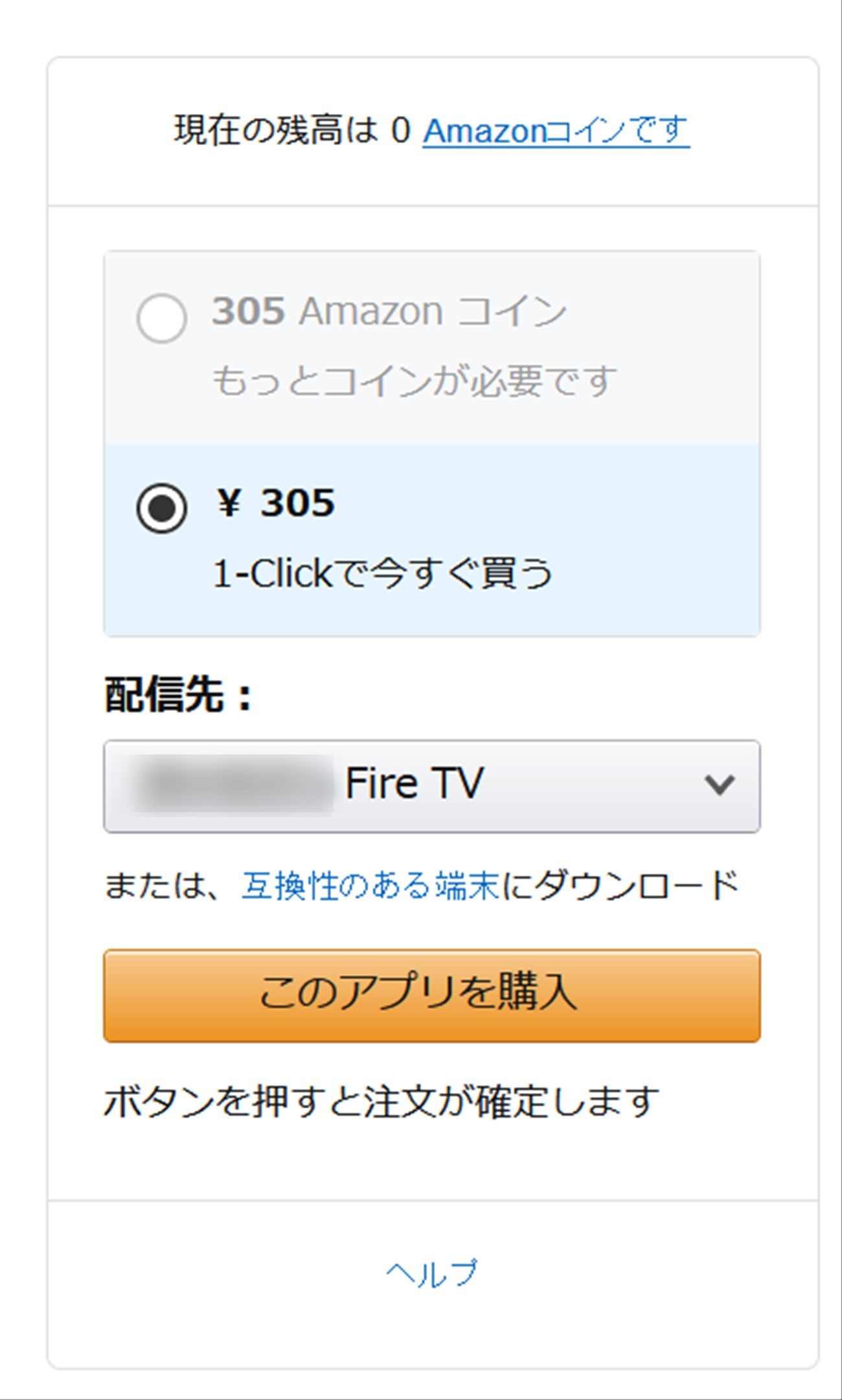Expand the device list via chevron arrow

click(719, 785)
